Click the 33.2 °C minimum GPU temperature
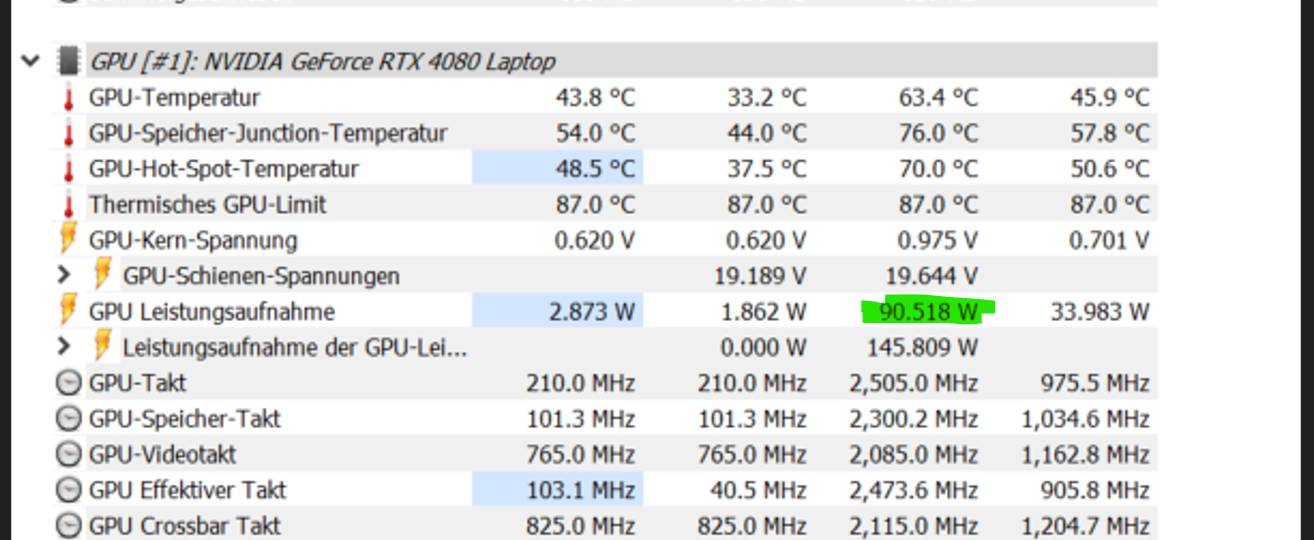 click(x=767, y=98)
